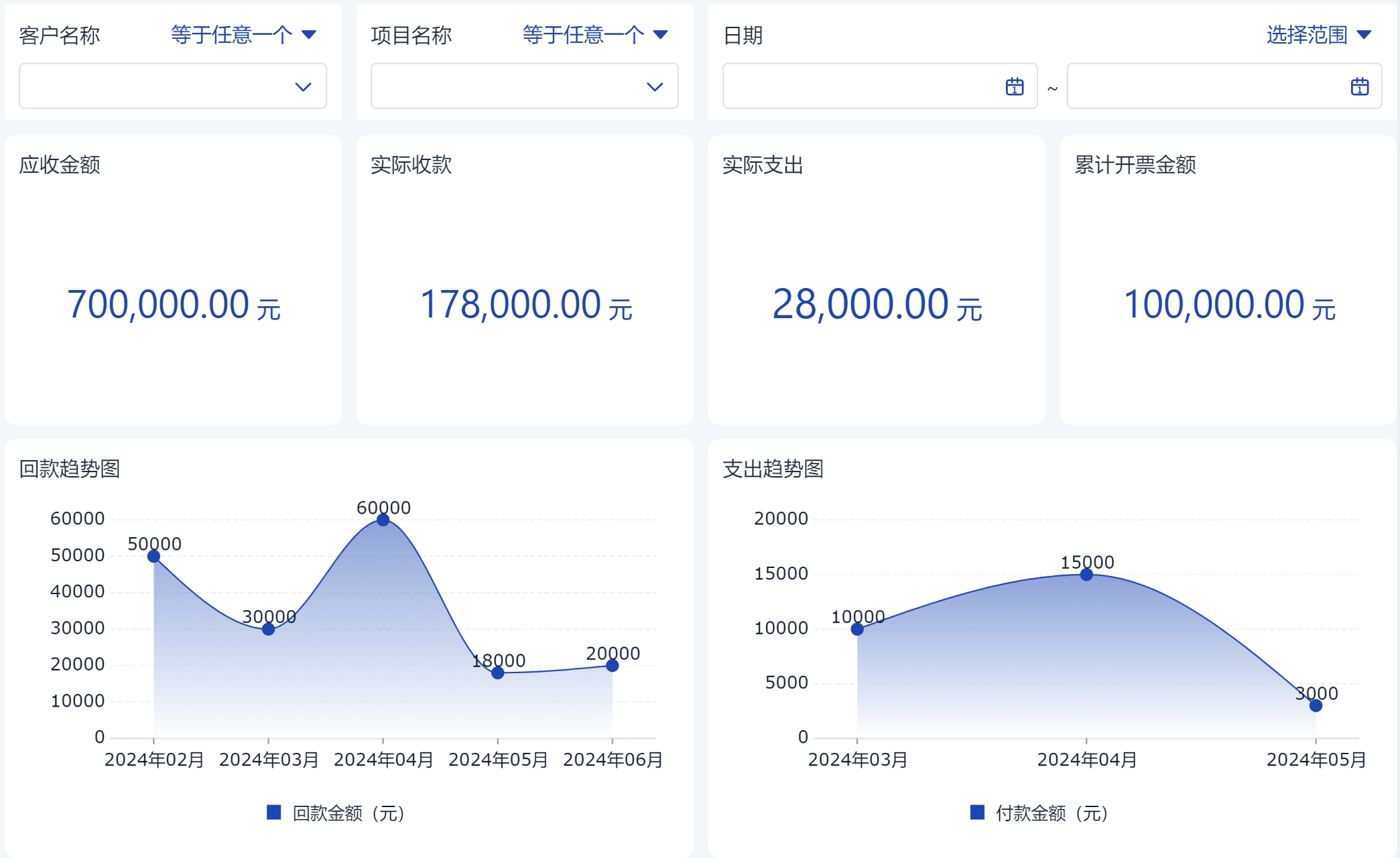Click the 18000 data point in 回款趋势图
The image size is (1400, 858).
click(x=497, y=672)
